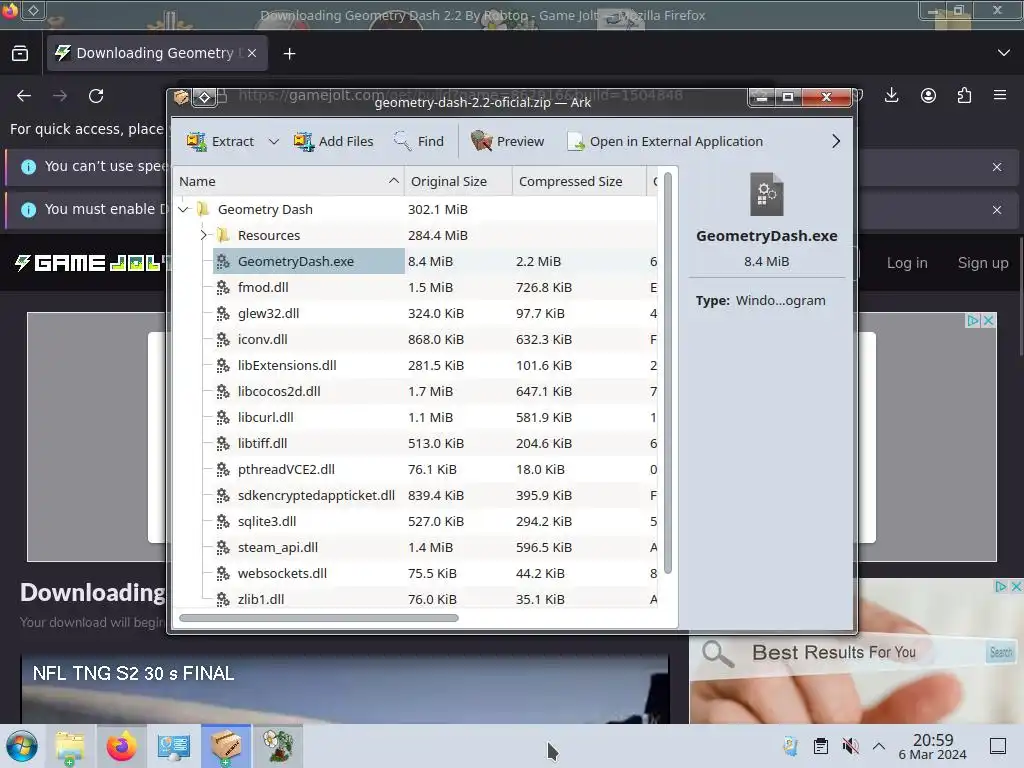Viewport: 1024px width, 768px height.
Task: Reload the Firefox page
Action: click(x=96, y=96)
